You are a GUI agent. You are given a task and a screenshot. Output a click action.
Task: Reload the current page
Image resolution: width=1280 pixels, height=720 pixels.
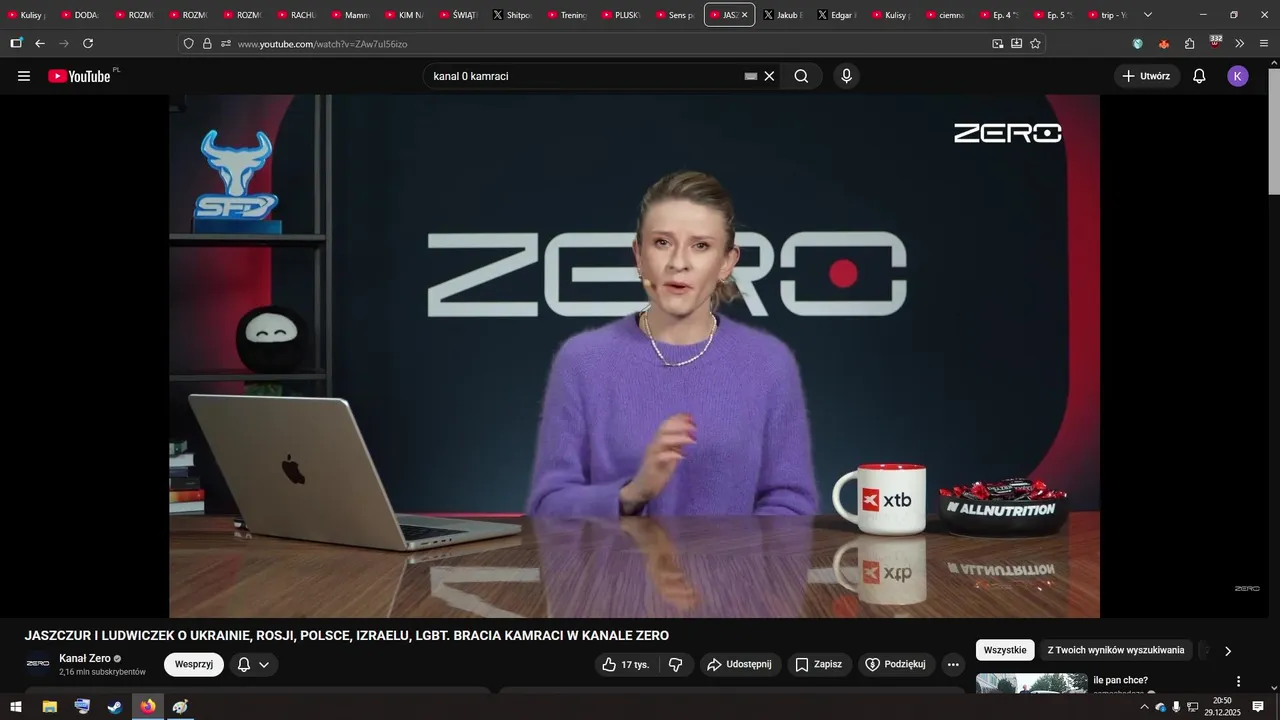[88, 43]
